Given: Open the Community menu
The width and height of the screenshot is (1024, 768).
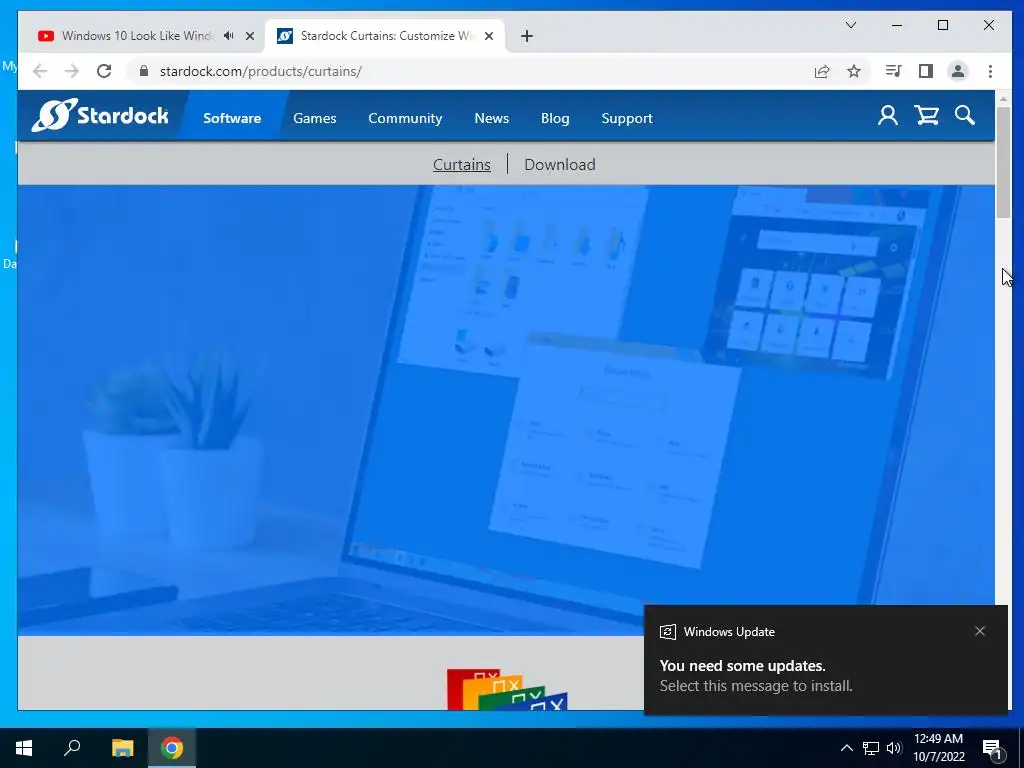Looking at the screenshot, I should [405, 118].
